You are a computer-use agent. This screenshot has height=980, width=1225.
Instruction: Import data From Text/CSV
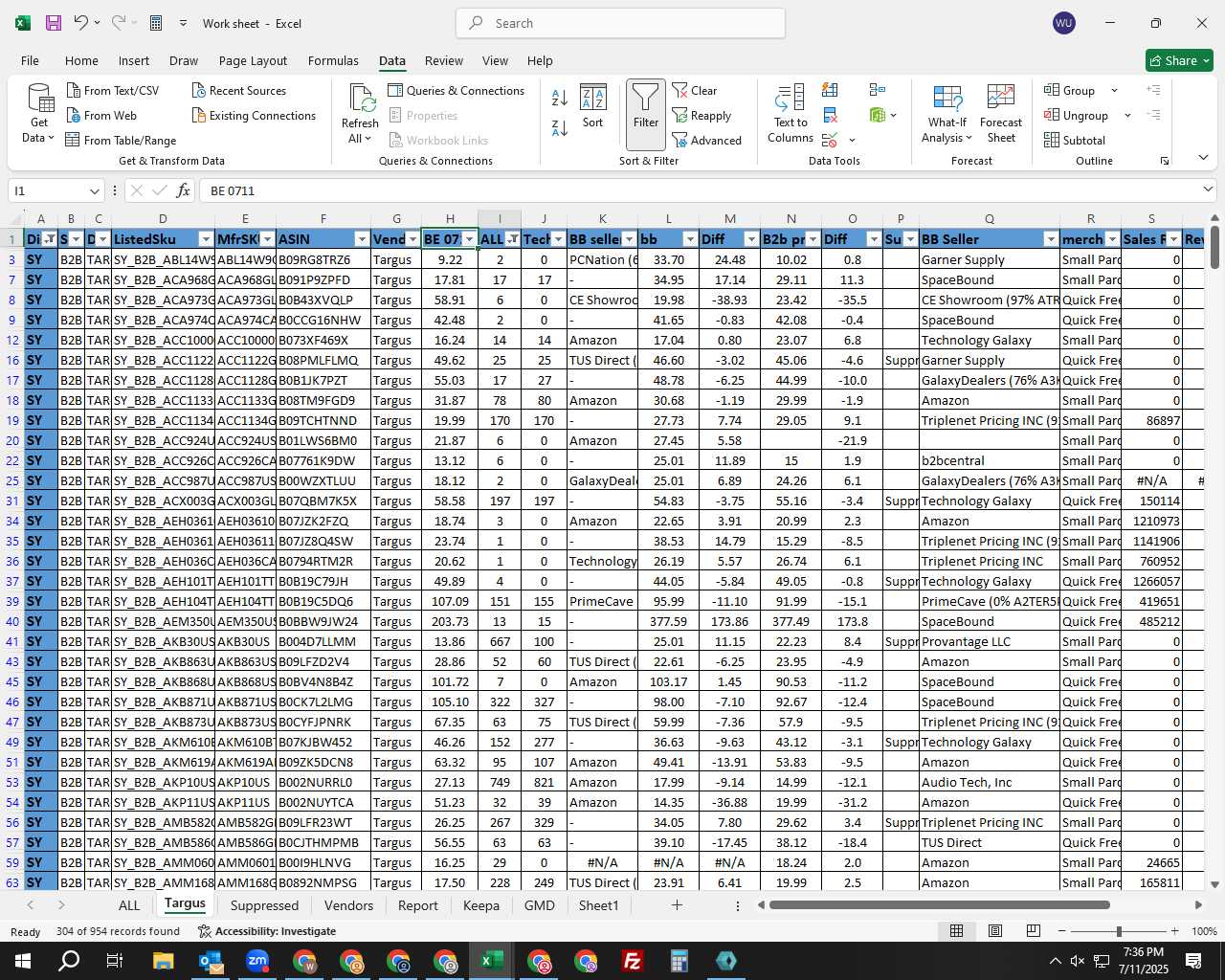click(113, 90)
